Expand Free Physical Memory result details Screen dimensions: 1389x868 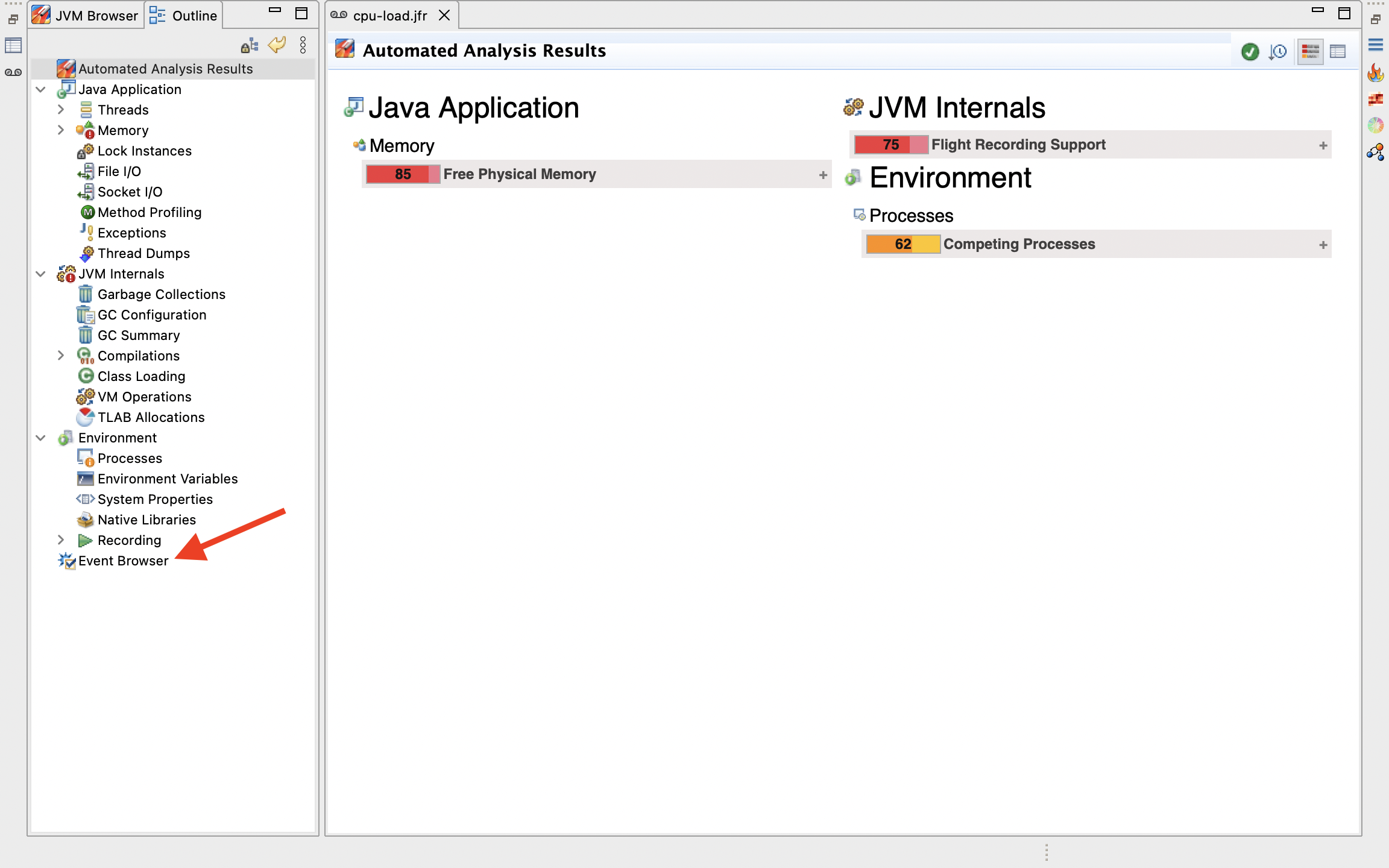(x=823, y=175)
